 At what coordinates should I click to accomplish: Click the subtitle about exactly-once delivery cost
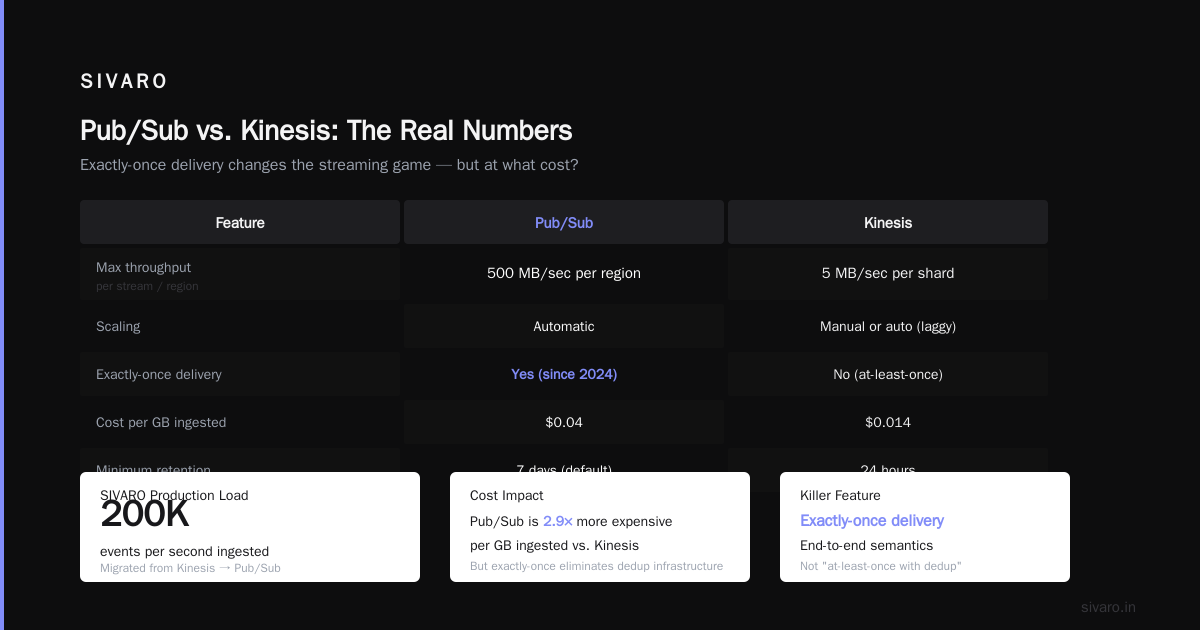point(329,165)
